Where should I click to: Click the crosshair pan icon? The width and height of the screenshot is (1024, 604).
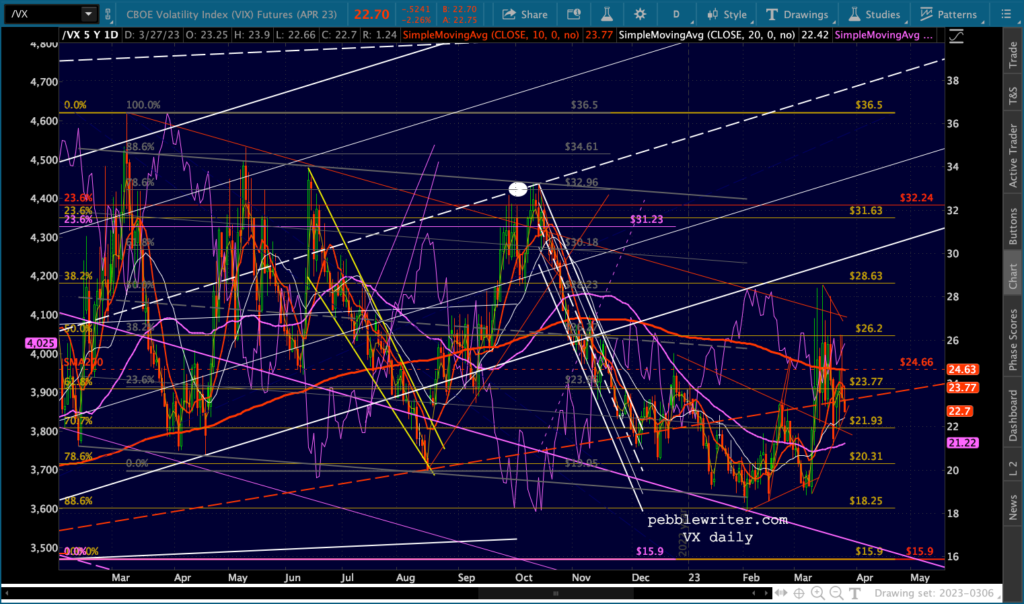[x=799, y=593]
